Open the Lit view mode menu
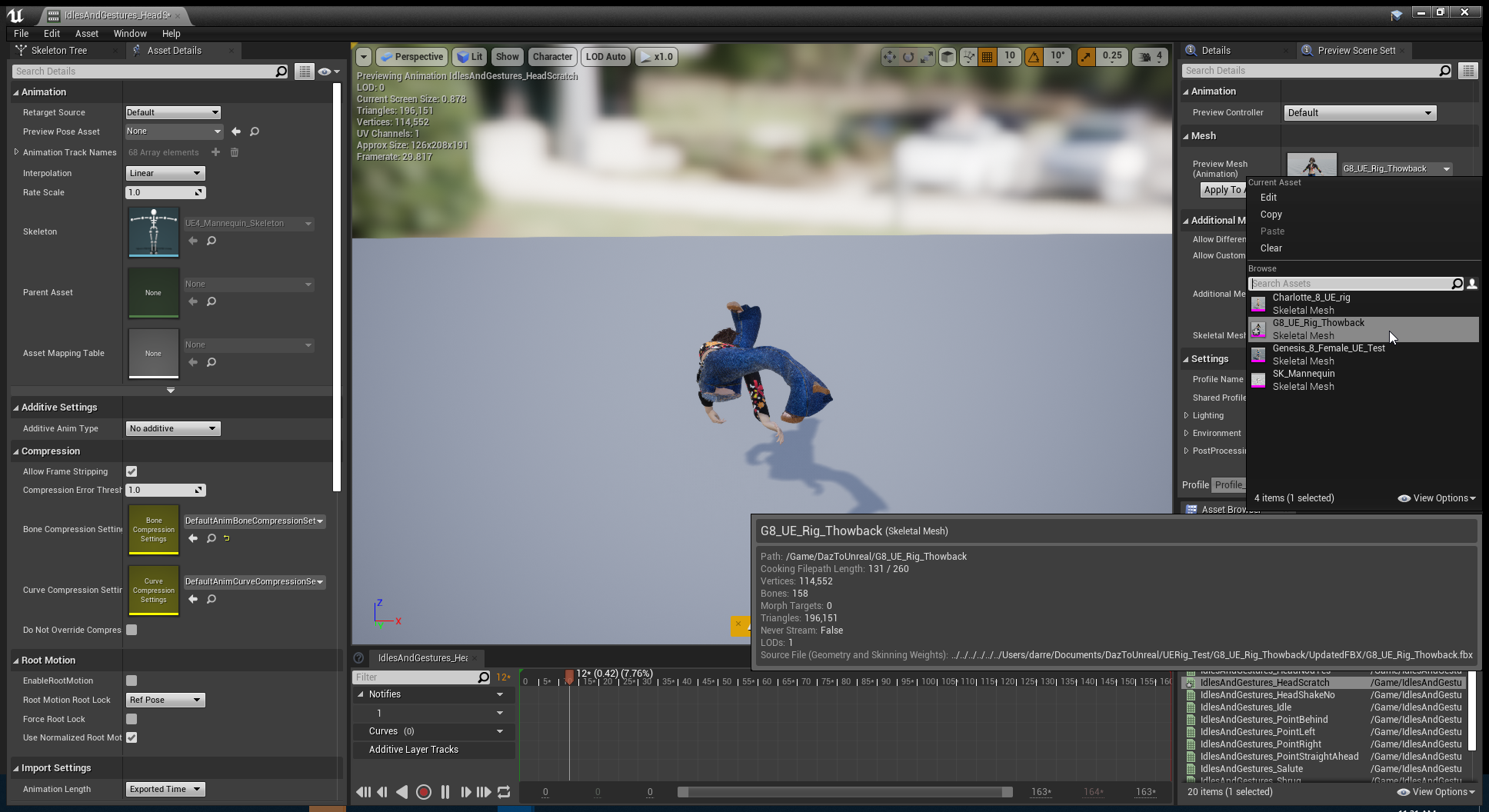 tap(469, 57)
